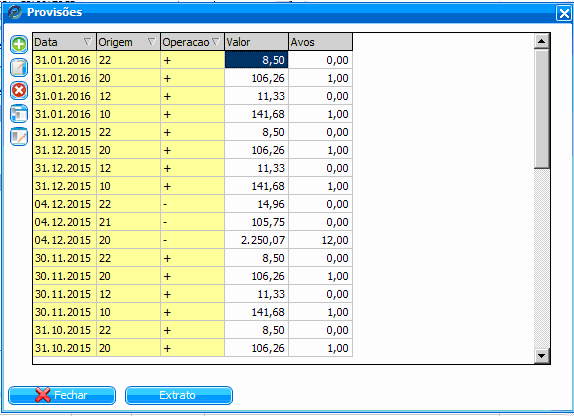Image resolution: width=574 pixels, height=416 pixels.
Task: Click the Avos column header
Action: [320, 42]
